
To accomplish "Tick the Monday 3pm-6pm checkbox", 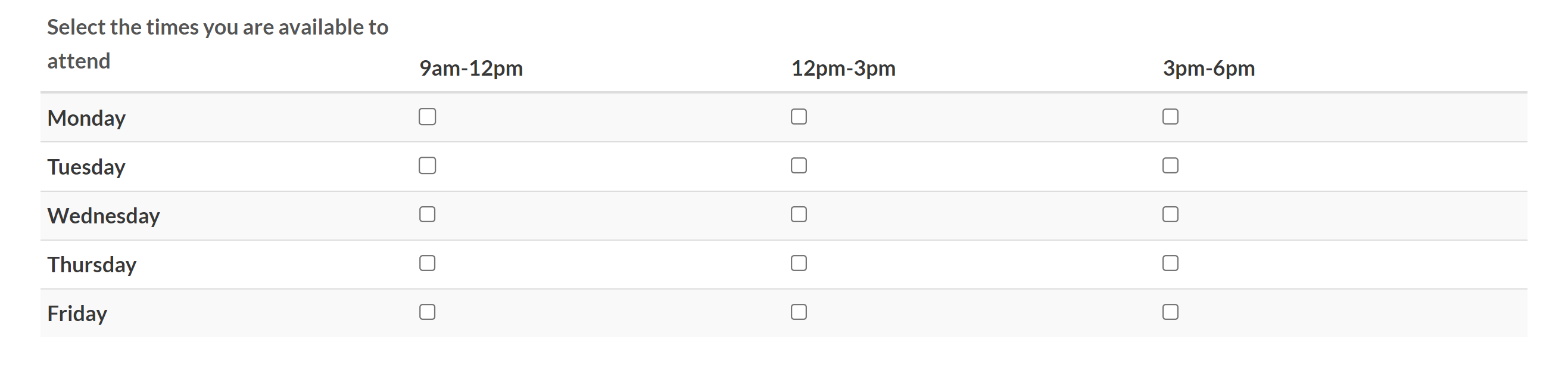I will click(1170, 117).
